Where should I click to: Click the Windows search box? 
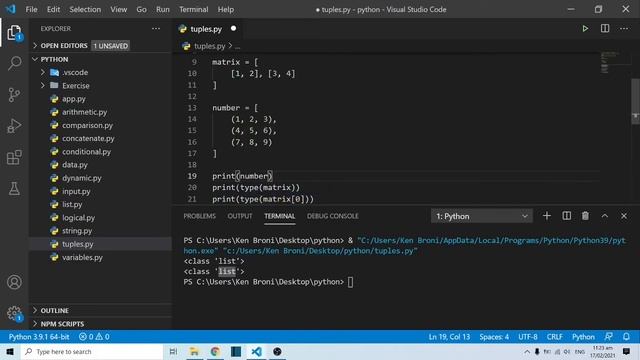(91, 351)
